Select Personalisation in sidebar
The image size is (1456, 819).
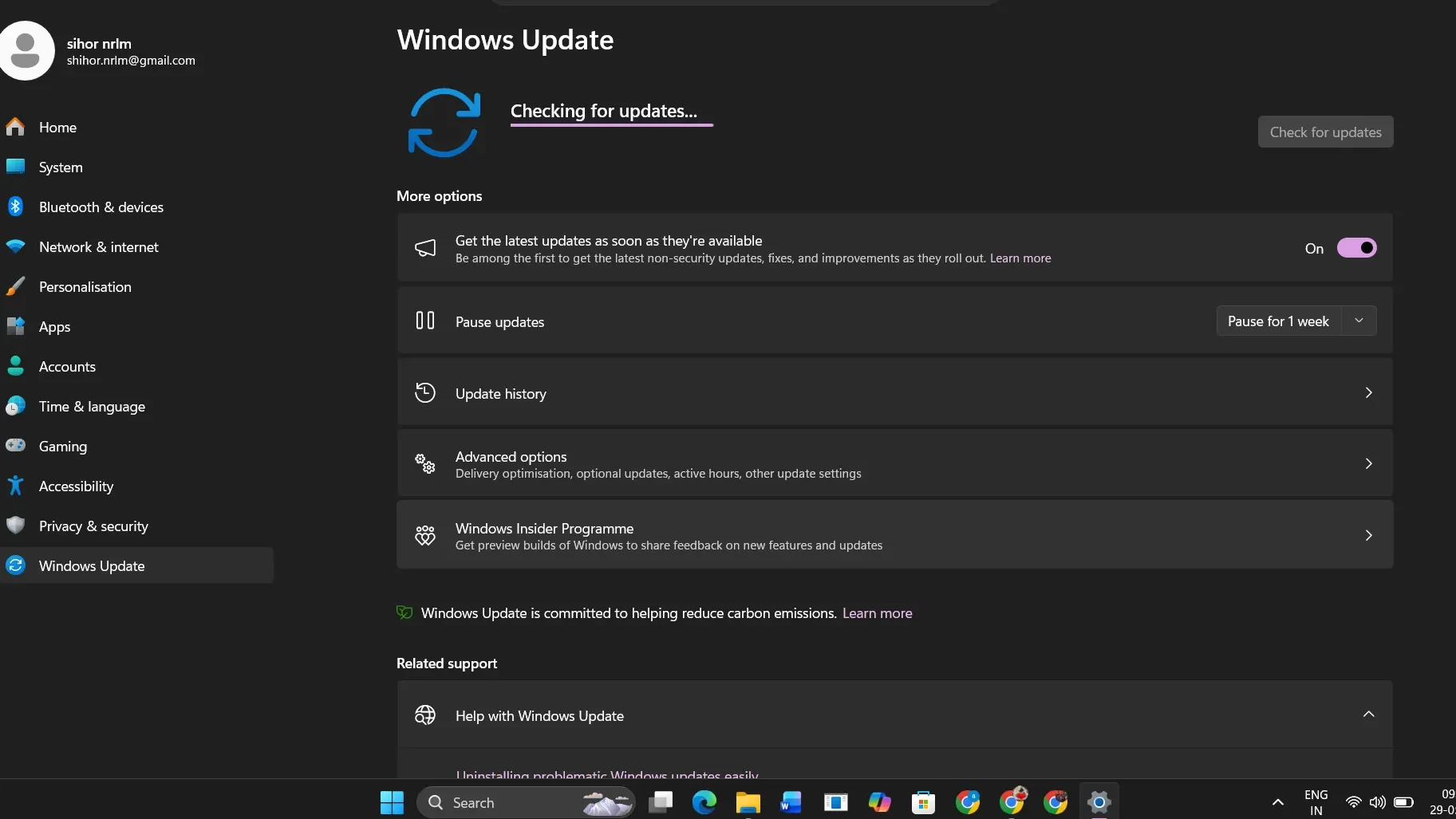[x=85, y=286]
